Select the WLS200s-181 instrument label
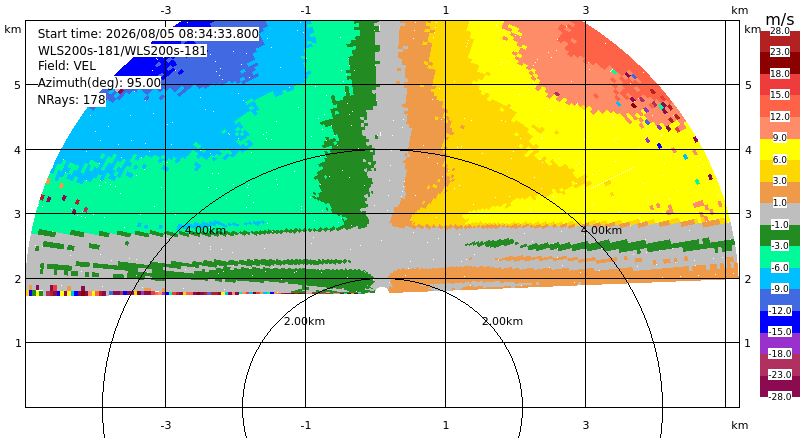This screenshot has height=438, width=800. click(122, 51)
